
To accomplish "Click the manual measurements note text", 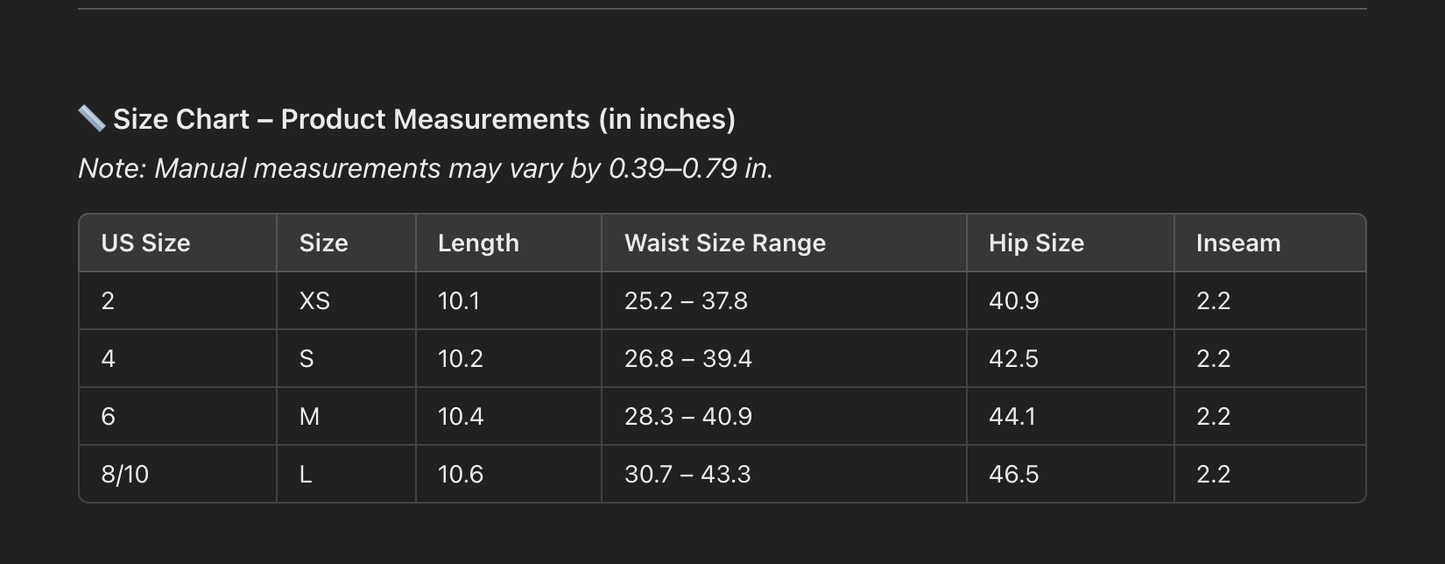I will (425, 168).
